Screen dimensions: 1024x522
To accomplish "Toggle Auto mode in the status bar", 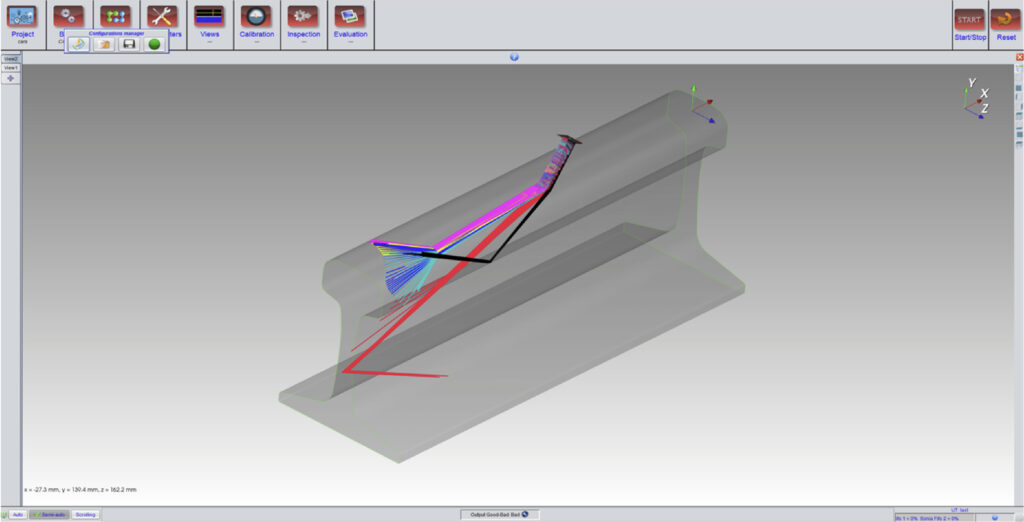I will (18, 515).
